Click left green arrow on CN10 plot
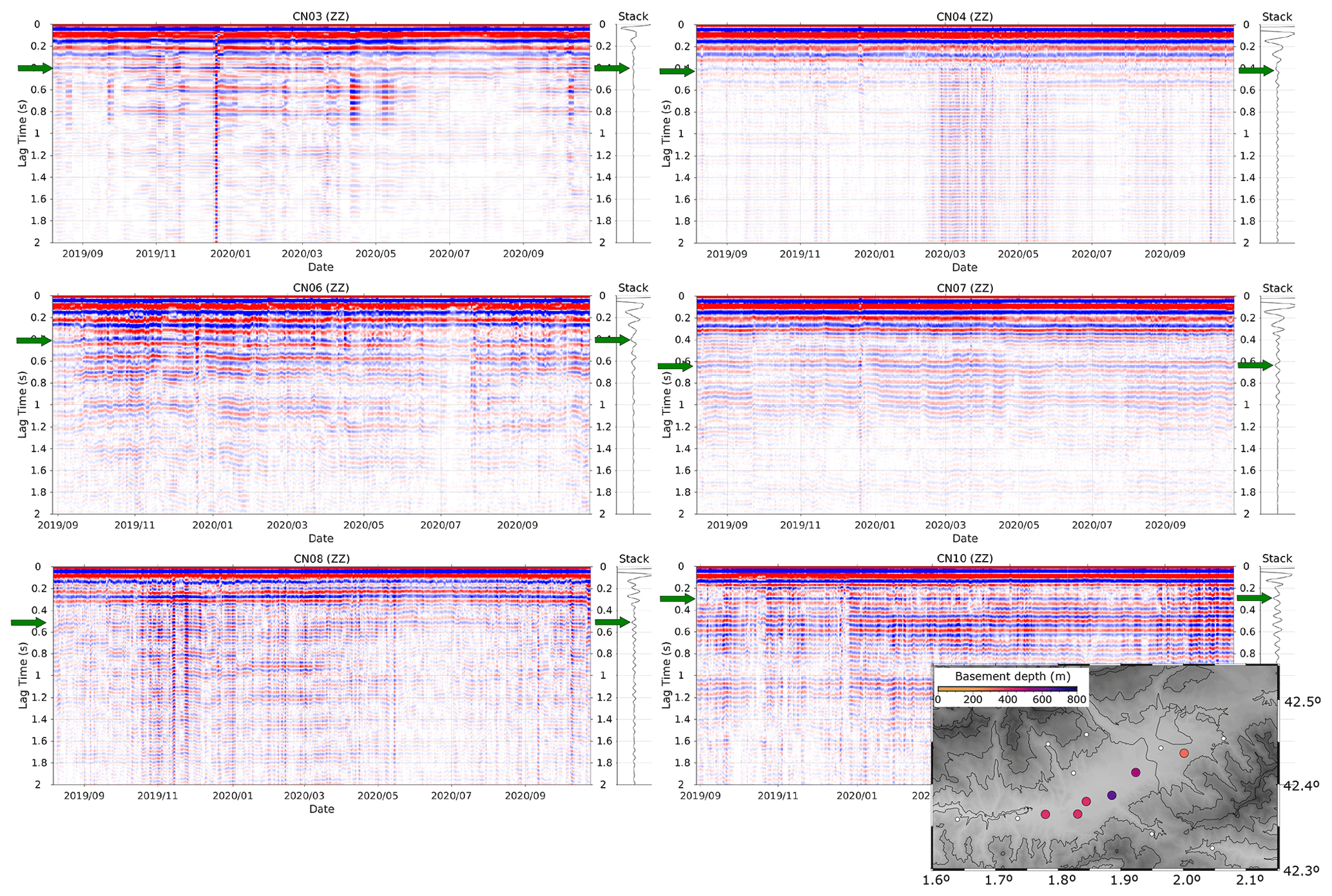The image size is (1332, 896). [677, 599]
